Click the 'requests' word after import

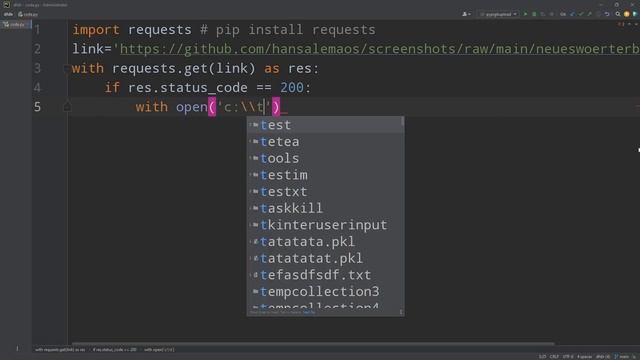tap(160, 30)
